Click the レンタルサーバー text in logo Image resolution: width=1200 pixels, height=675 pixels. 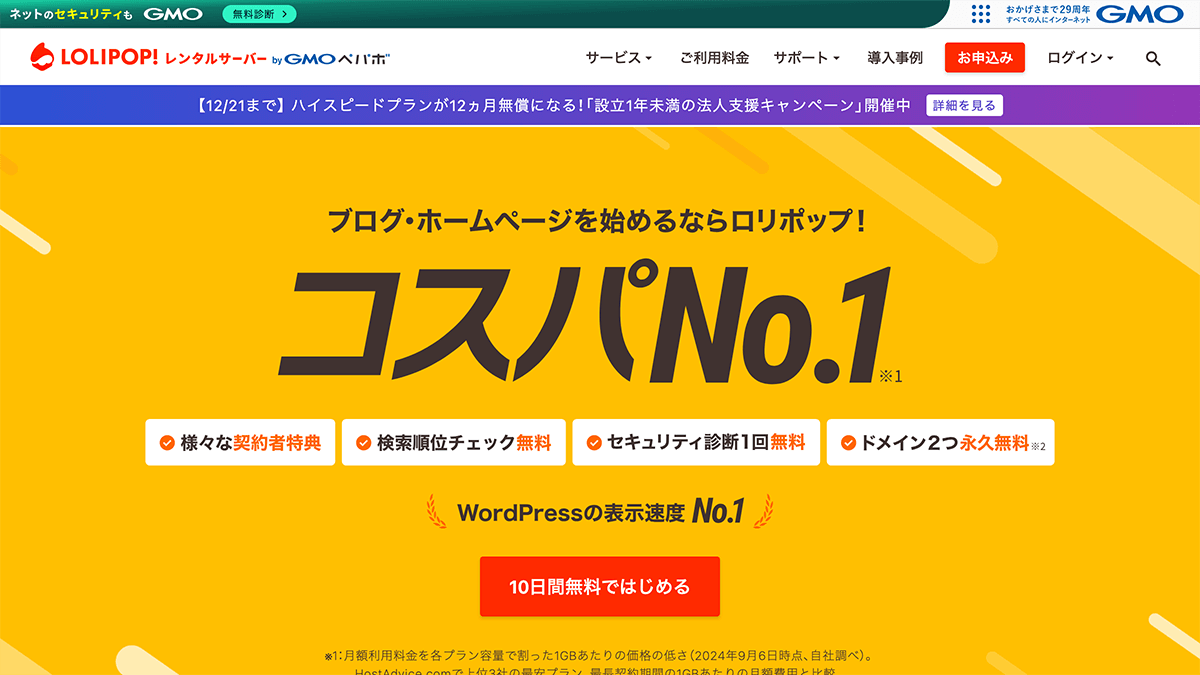(x=217, y=59)
